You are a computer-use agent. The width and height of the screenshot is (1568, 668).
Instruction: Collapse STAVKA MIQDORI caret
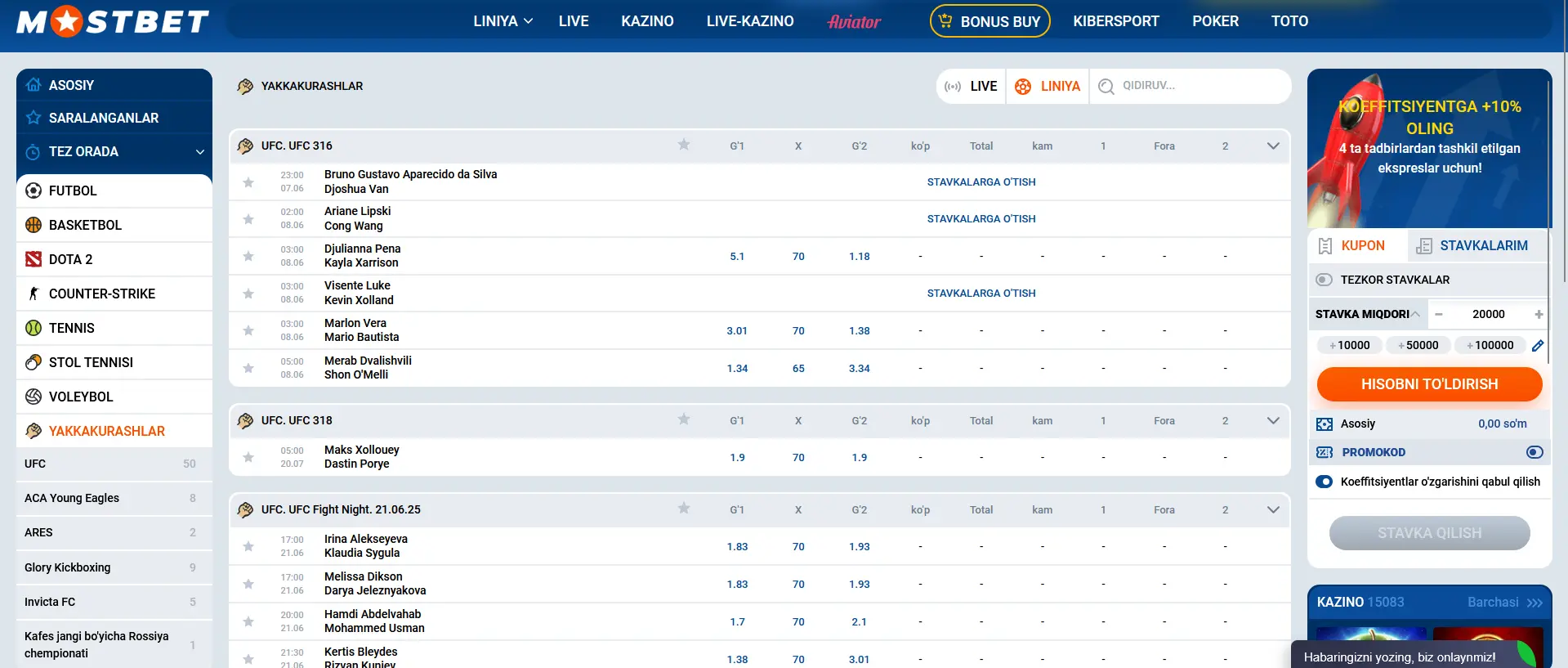coord(1415,314)
